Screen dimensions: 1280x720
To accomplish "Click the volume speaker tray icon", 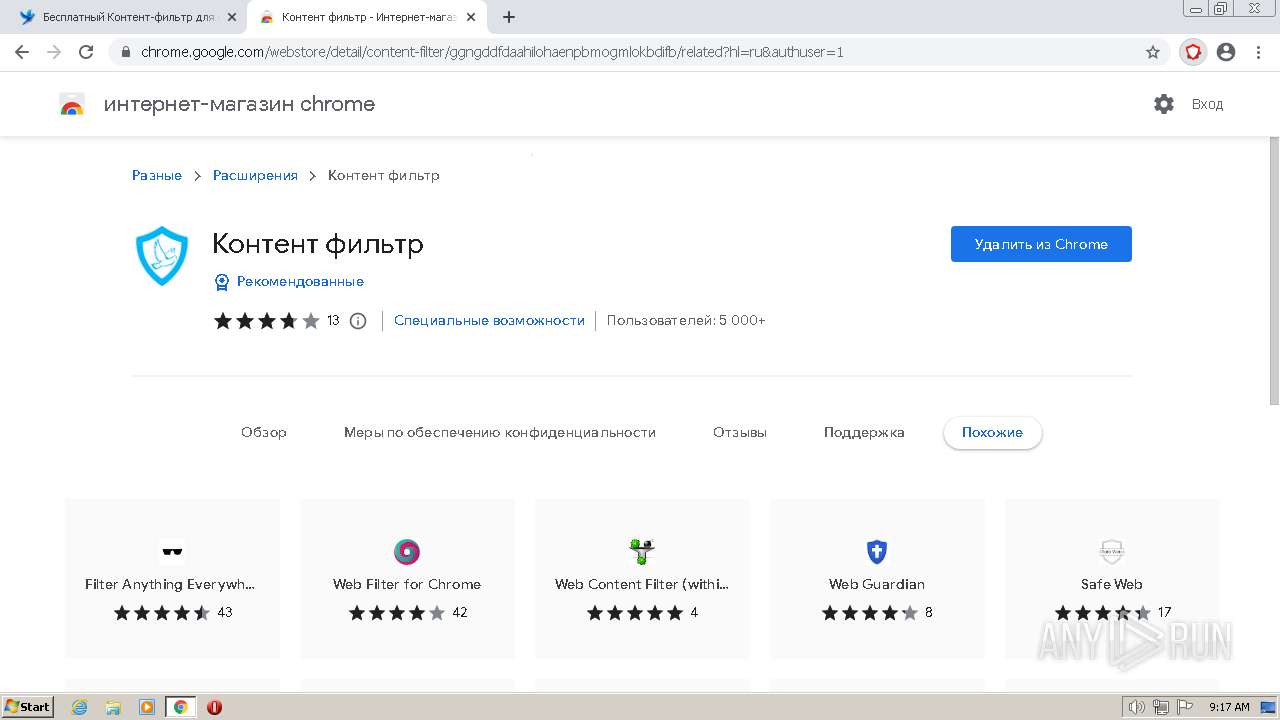I will (1137, 707).
